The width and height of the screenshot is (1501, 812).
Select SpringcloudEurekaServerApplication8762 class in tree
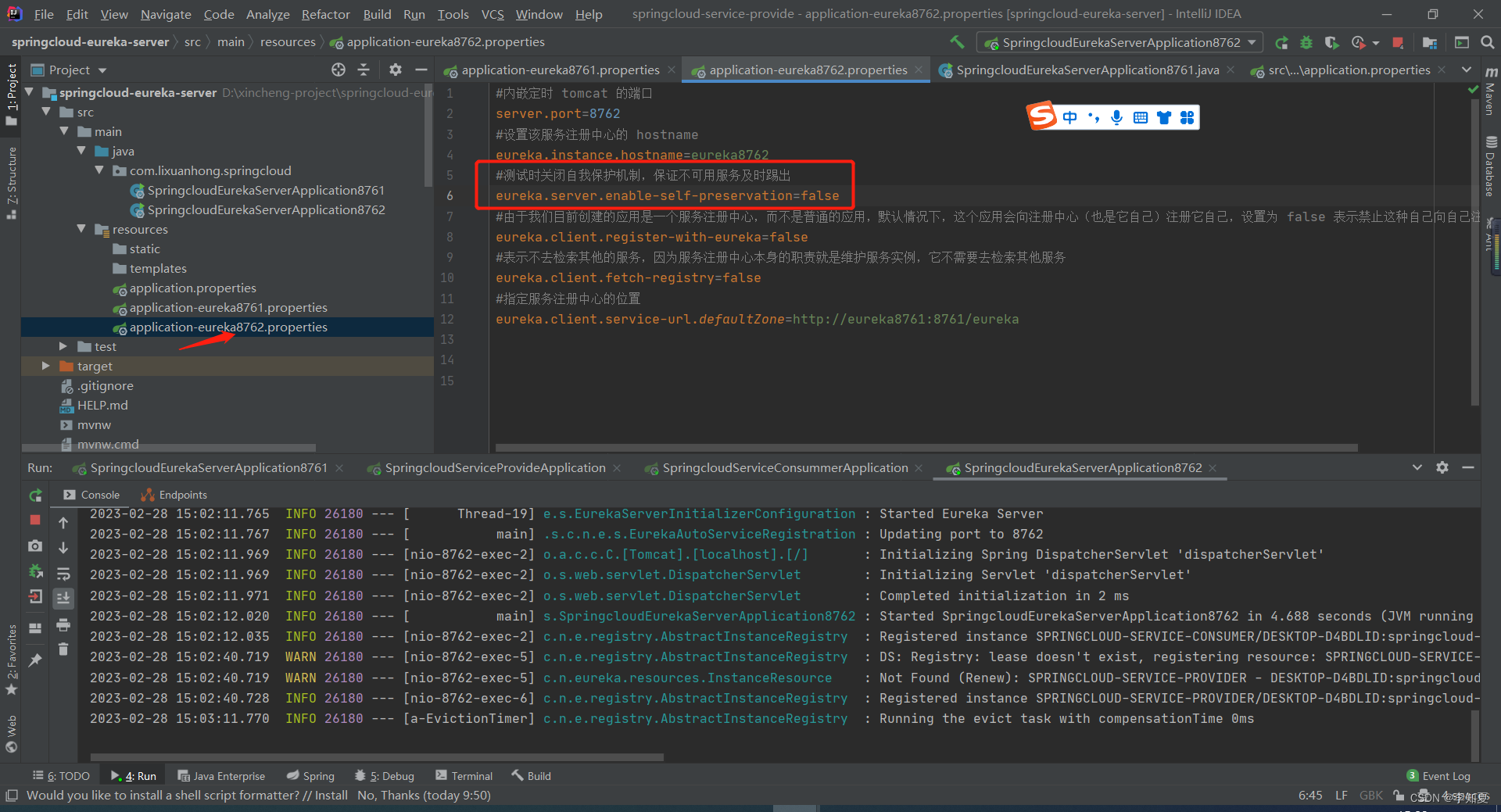(x=266, y=209)
